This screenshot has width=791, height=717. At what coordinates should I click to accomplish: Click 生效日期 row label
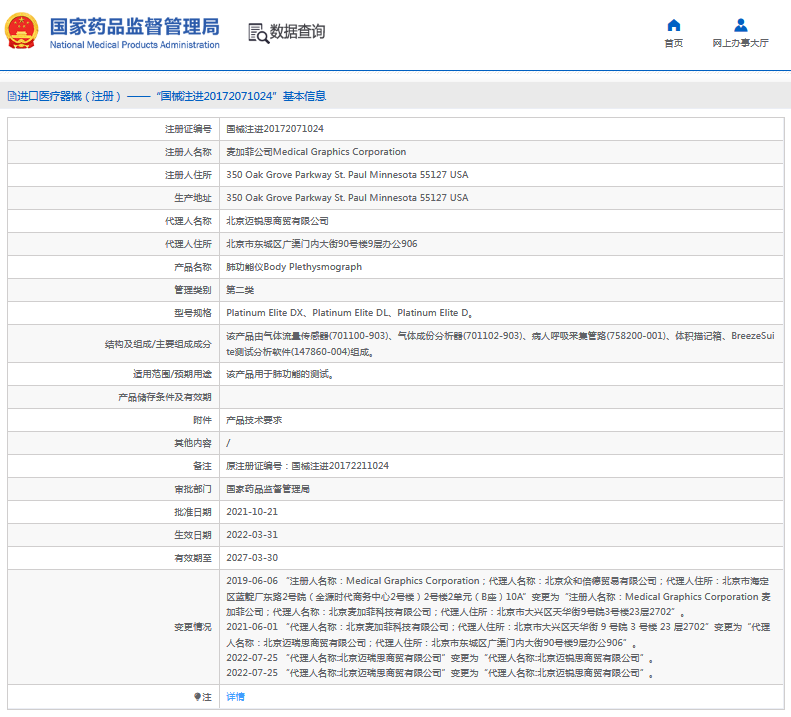(x=193, y=535)
